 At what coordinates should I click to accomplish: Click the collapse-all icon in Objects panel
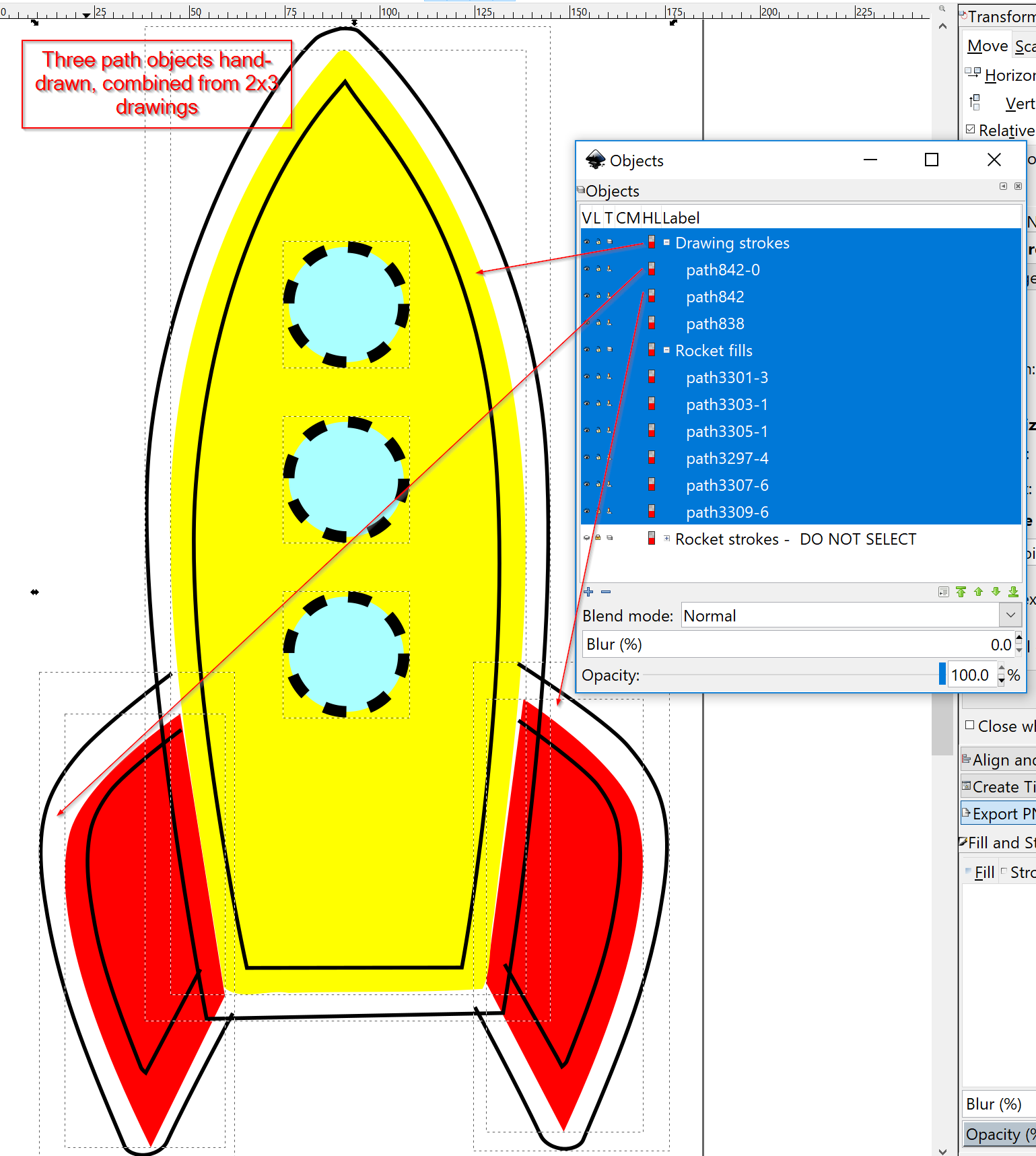coord(943,592)
